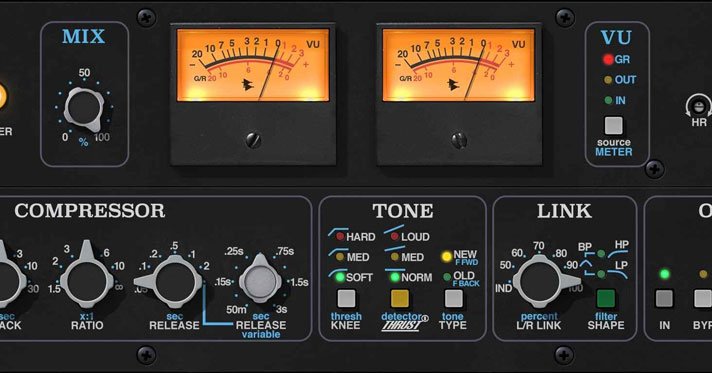Click the '6' ratio label
The image size is (712, 373).
(x=106, y=253)
